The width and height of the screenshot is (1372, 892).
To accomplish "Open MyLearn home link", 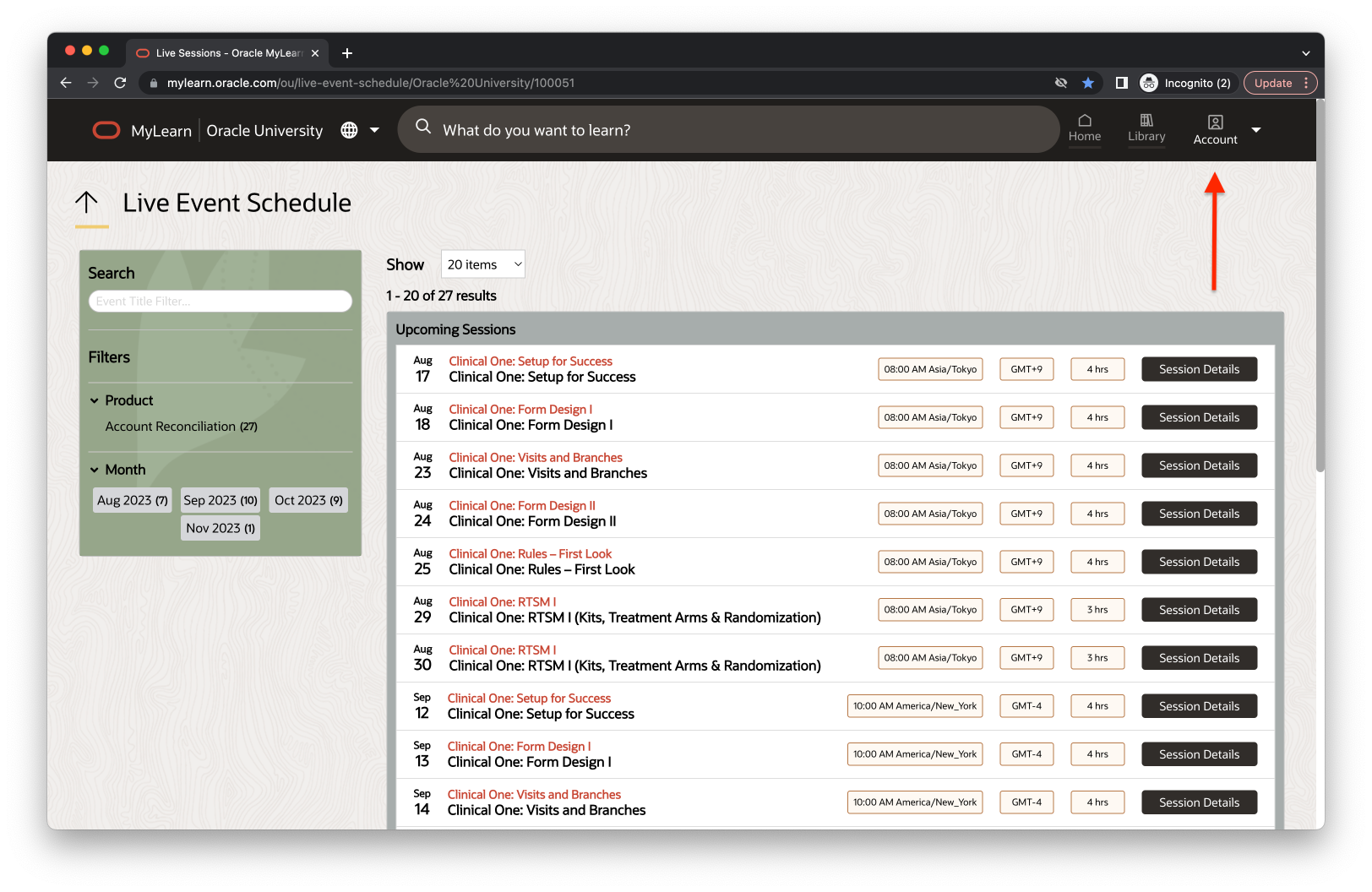I will [161, 131].
